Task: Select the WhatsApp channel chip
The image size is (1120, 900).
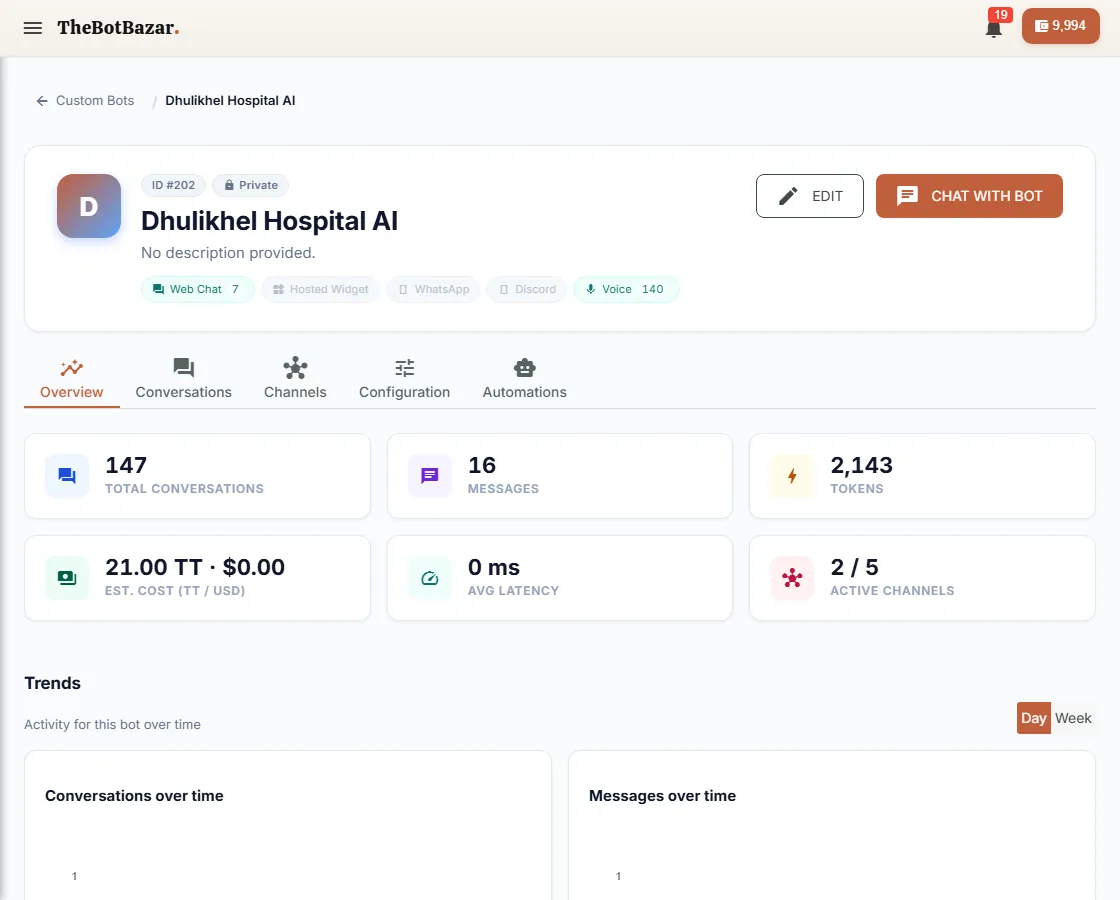Action: click(x=434, y=289)
